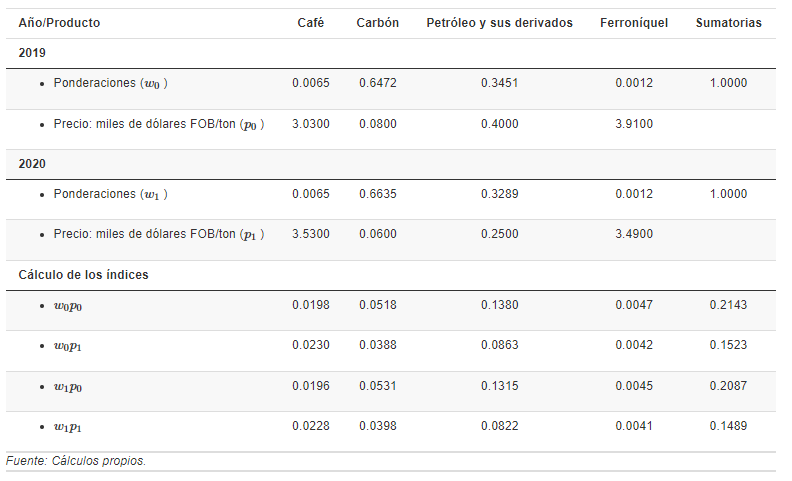Image resolution: width=792 pixels, height=481 pixels.
Task: Select the "Cálculo de los índices" heading
Action: point(83,275)
